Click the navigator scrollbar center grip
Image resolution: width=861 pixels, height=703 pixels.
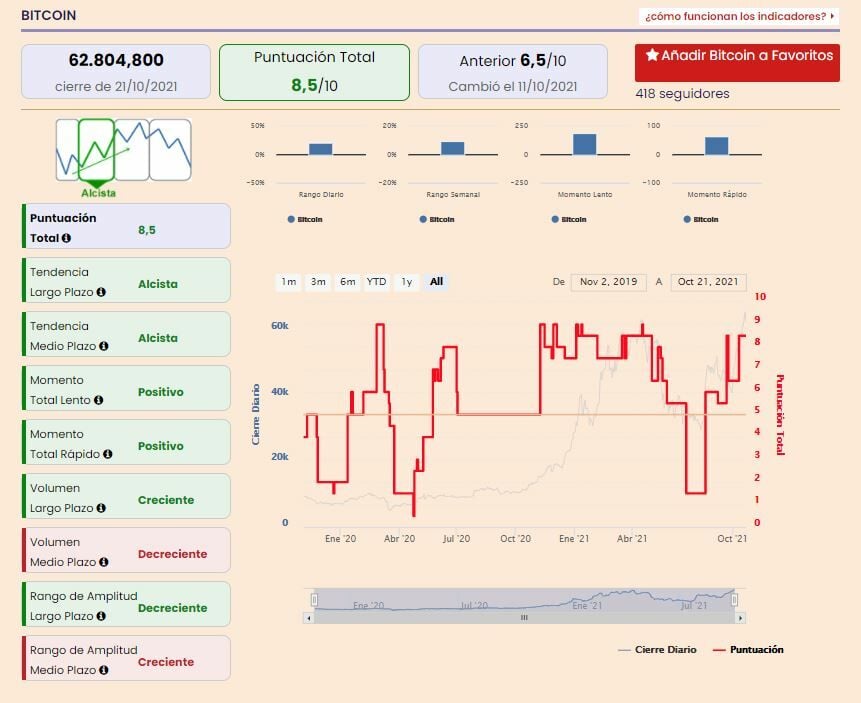click(524, 618)
